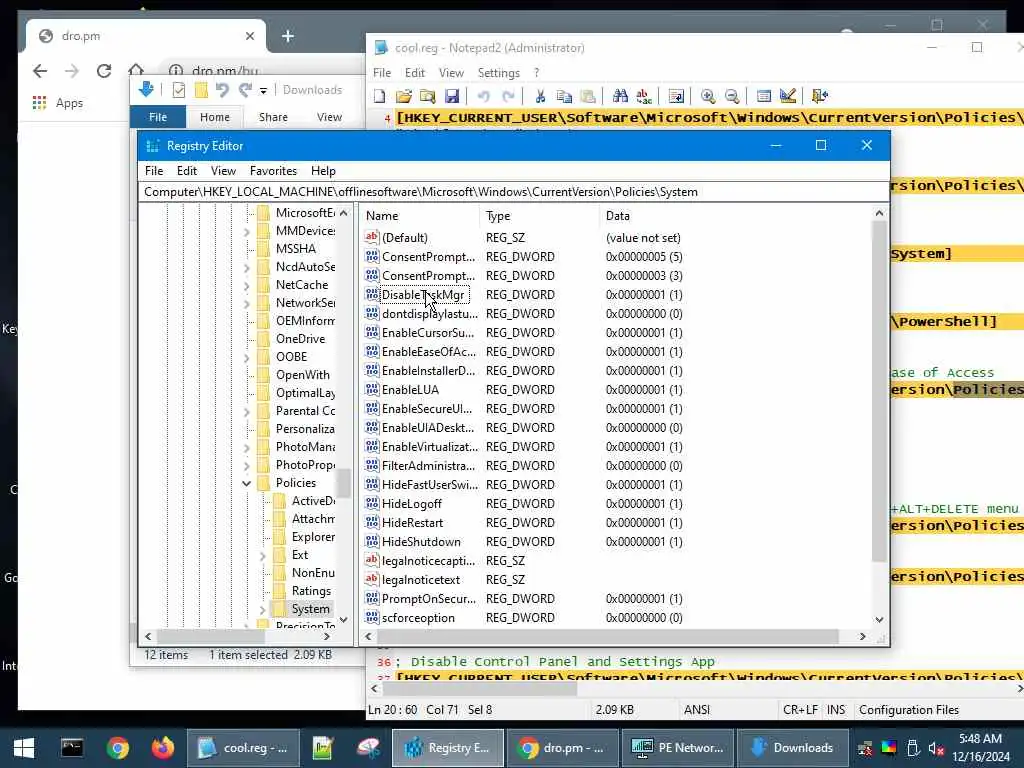1024x768 pixels.
Task: Click Windows Start button
Action: pyautogui.click(x=24, y=748)
